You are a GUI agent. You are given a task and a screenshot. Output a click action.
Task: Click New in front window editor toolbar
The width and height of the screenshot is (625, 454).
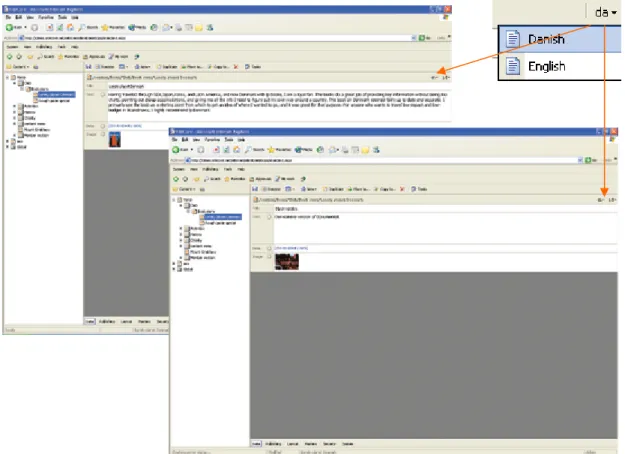(x=309, y=189)
